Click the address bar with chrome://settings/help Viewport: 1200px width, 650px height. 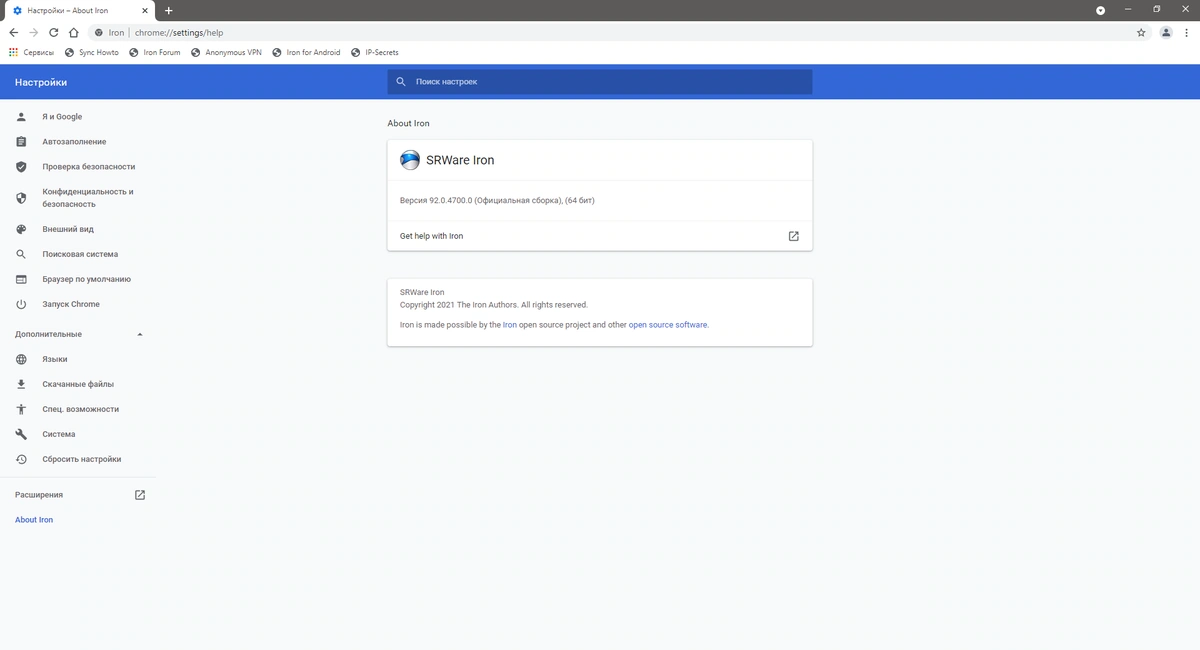(608, 32)
